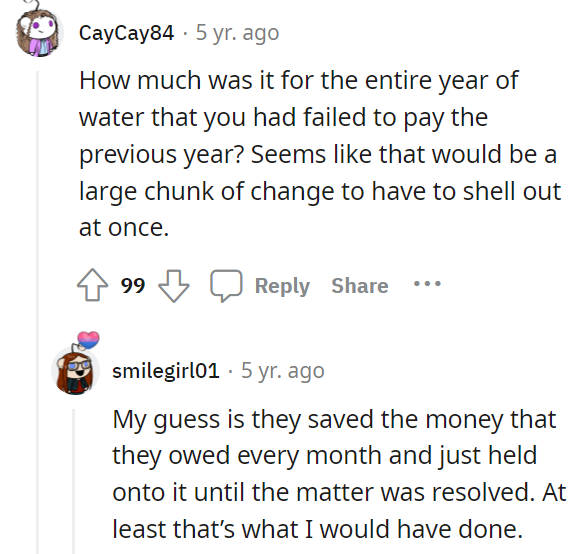The height and width of the screenshot is (554, 581).
Task: Click smilegirl01's reply line starting "My guess"
Action: click(334, 419)
